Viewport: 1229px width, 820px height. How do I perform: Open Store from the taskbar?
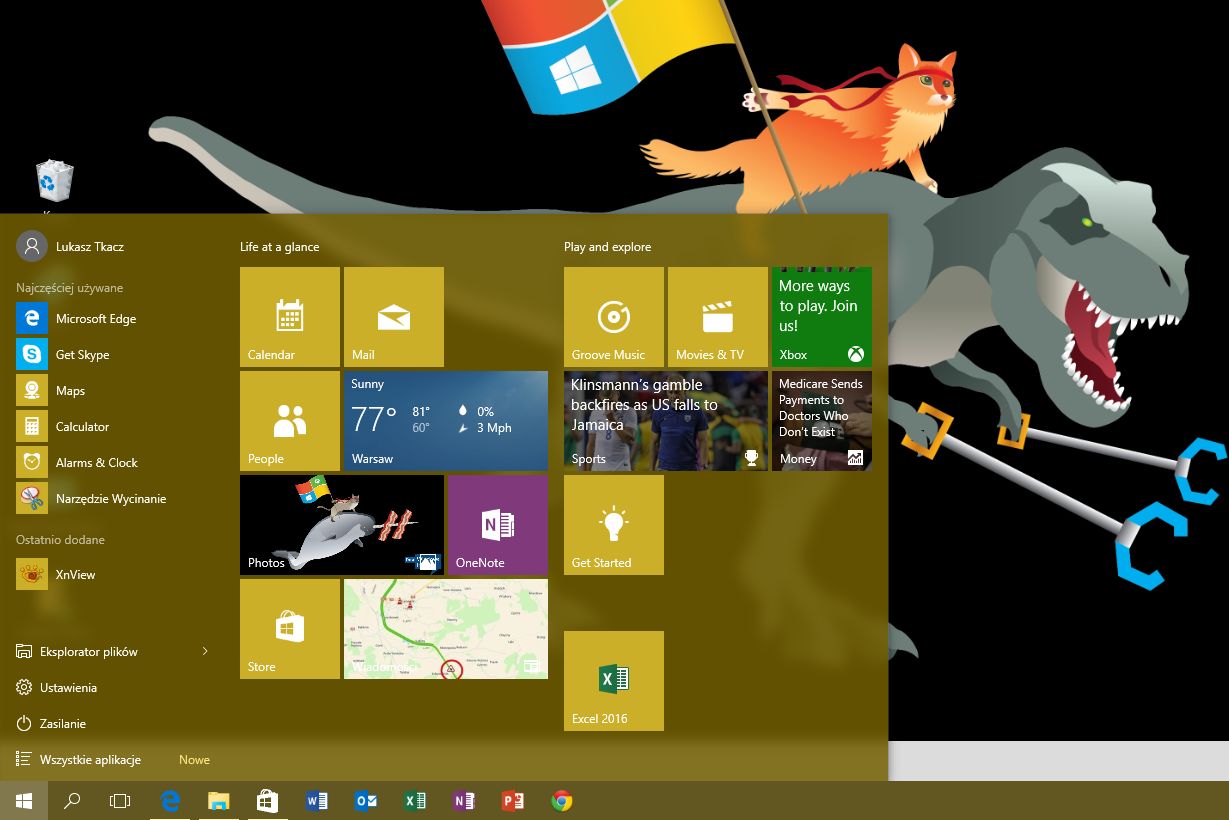(x=268, y=800)
